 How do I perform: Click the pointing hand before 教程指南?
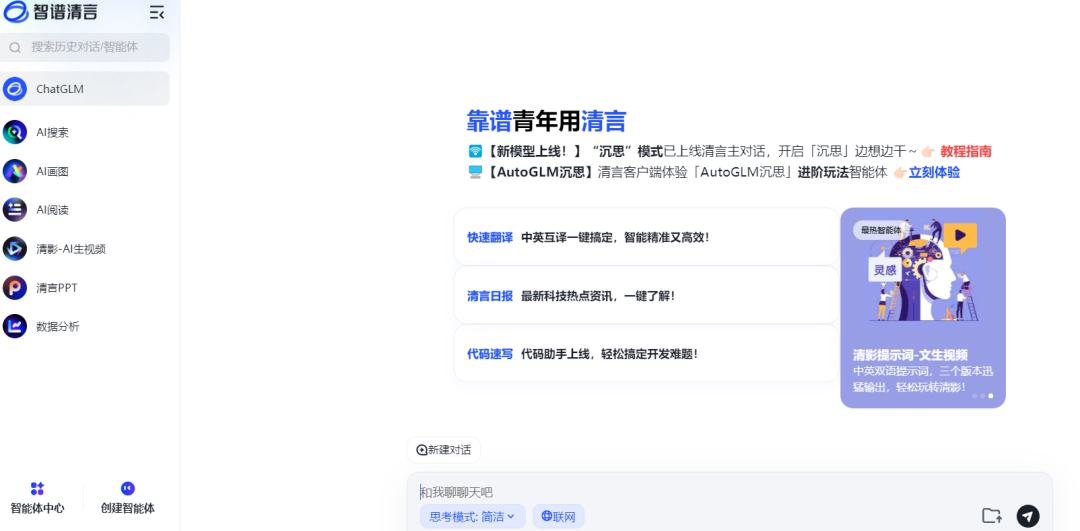[x=928, y=152]
